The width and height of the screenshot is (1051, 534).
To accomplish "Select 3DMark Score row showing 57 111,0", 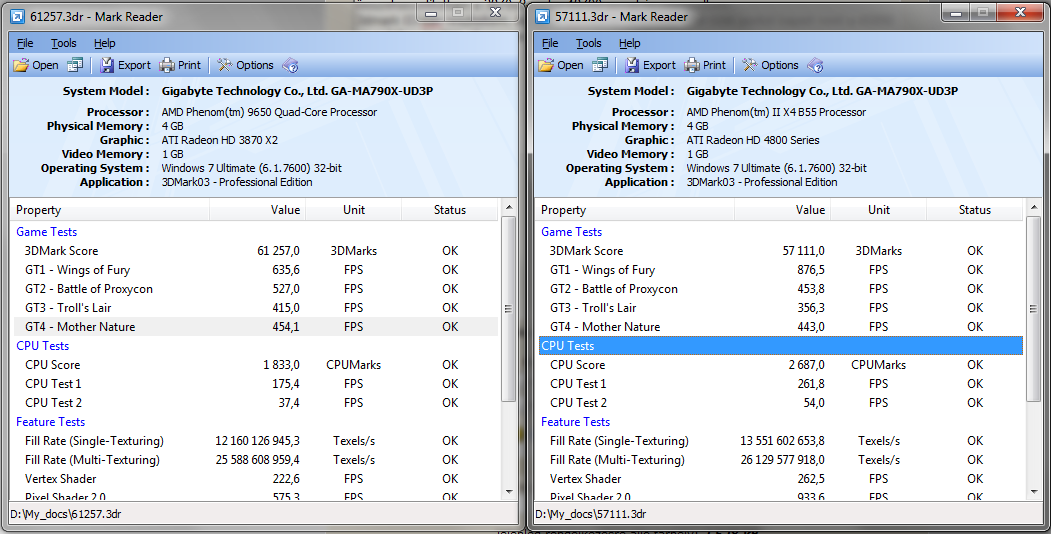I will coord(781,251).
